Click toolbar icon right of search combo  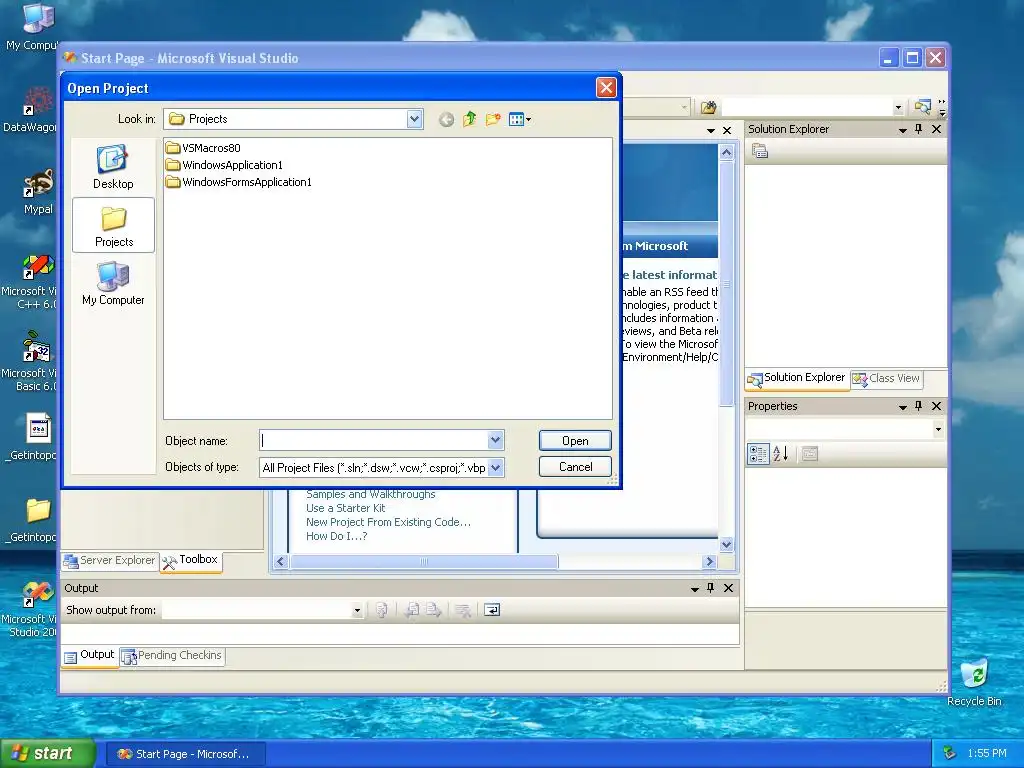click(x=923, y=107)
